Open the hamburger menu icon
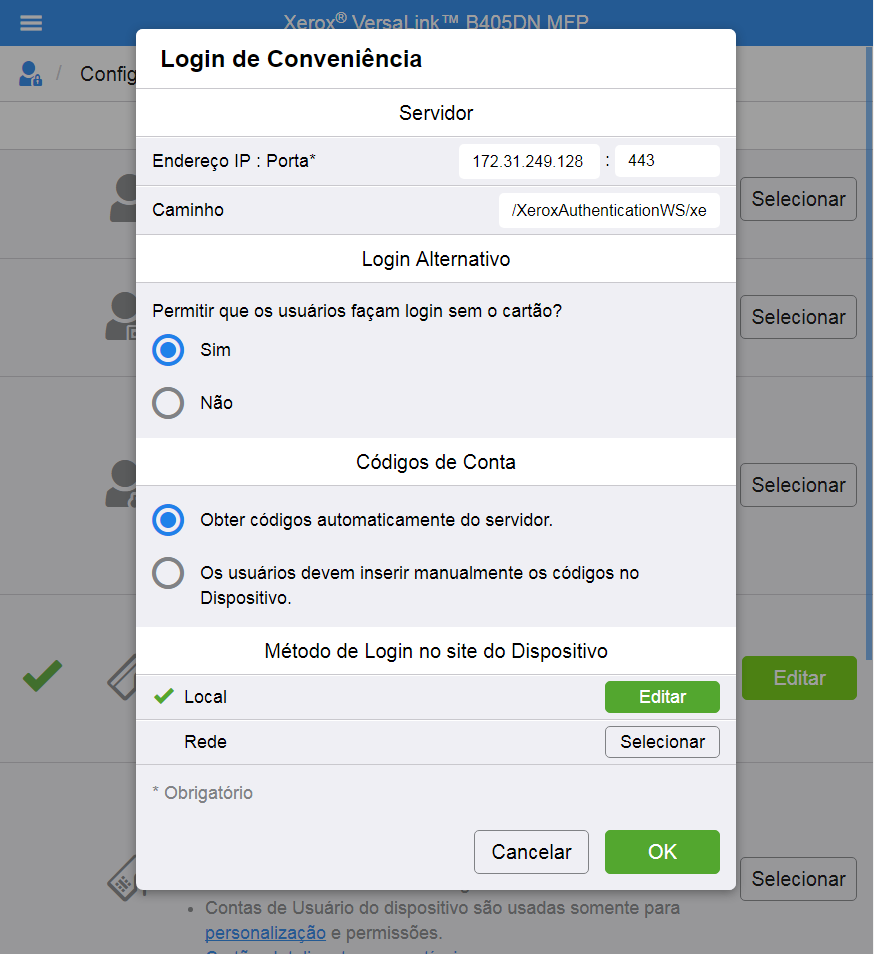The image size is (874, 954). 31,22
